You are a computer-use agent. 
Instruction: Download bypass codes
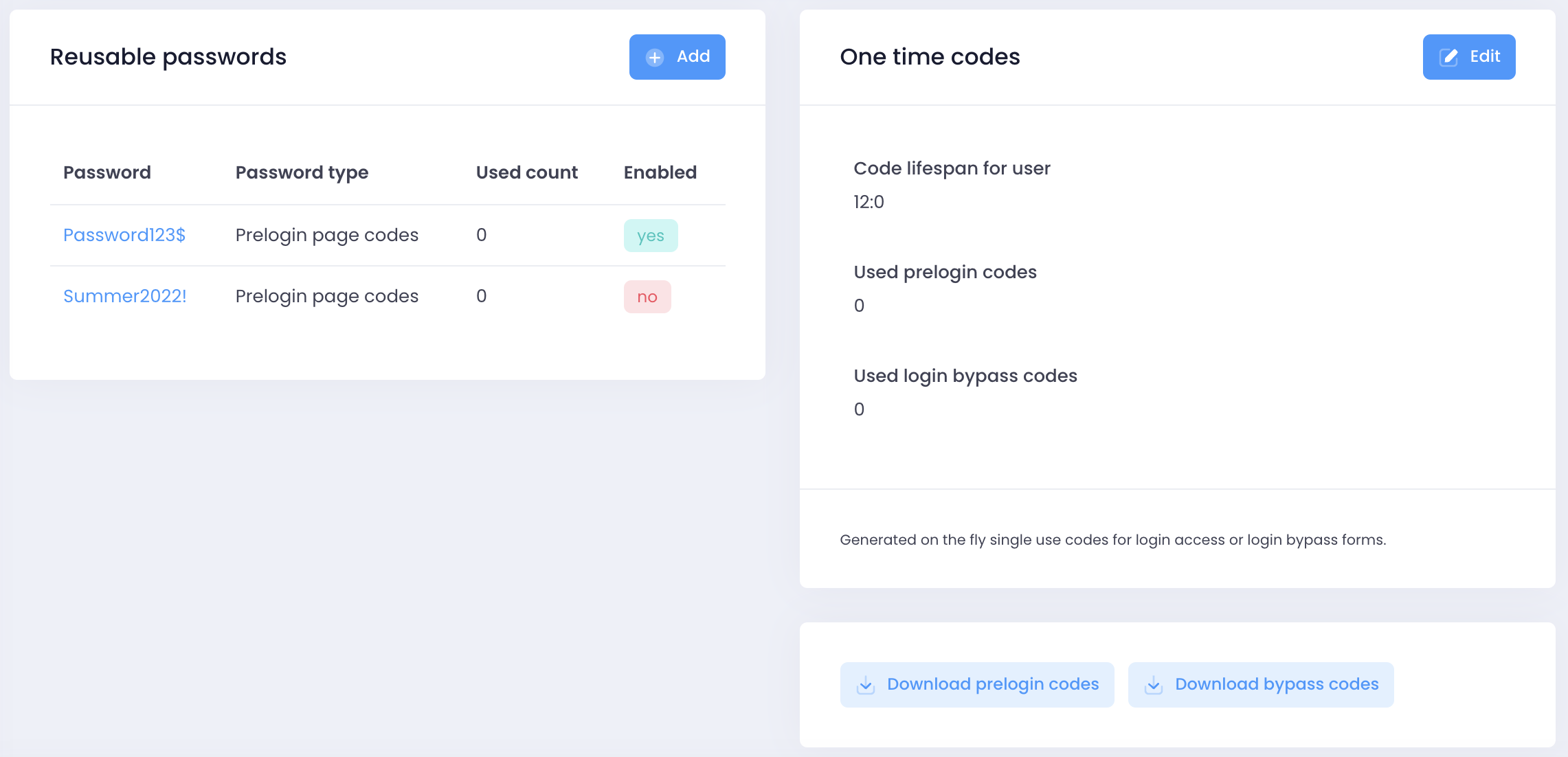(x=1260, y=684)
